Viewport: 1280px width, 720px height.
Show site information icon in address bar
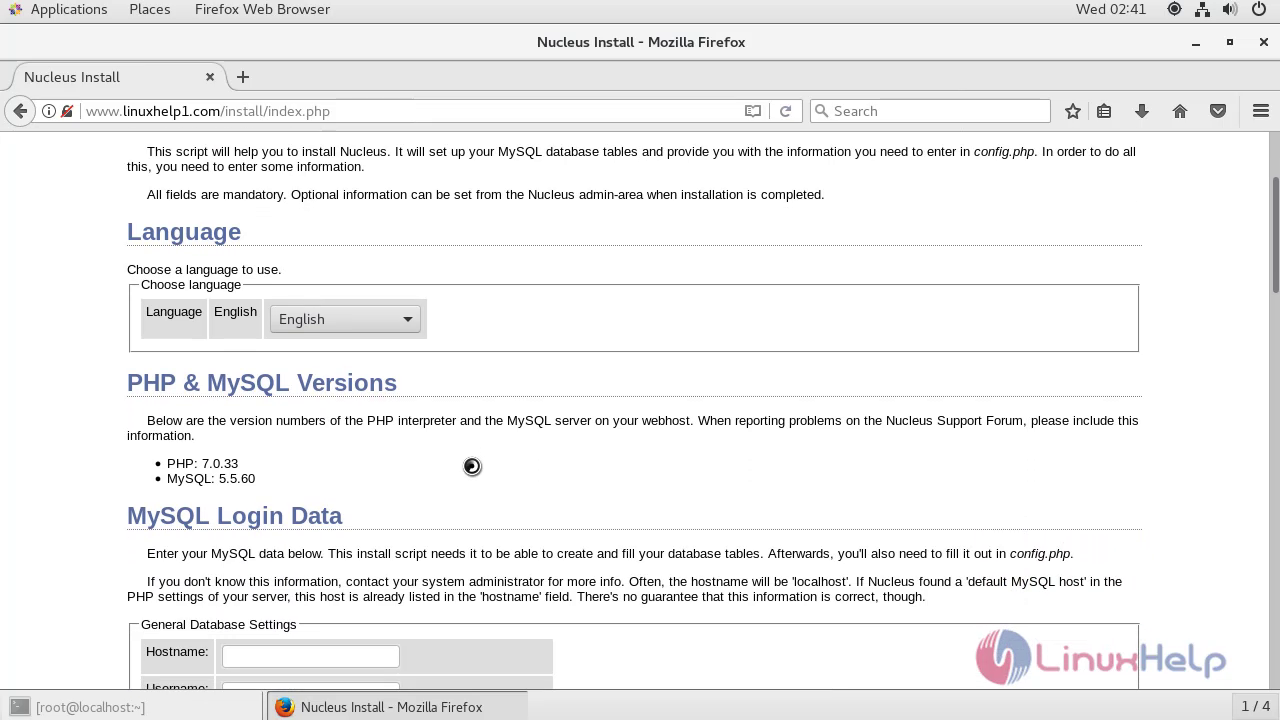[x=48, y=111]
